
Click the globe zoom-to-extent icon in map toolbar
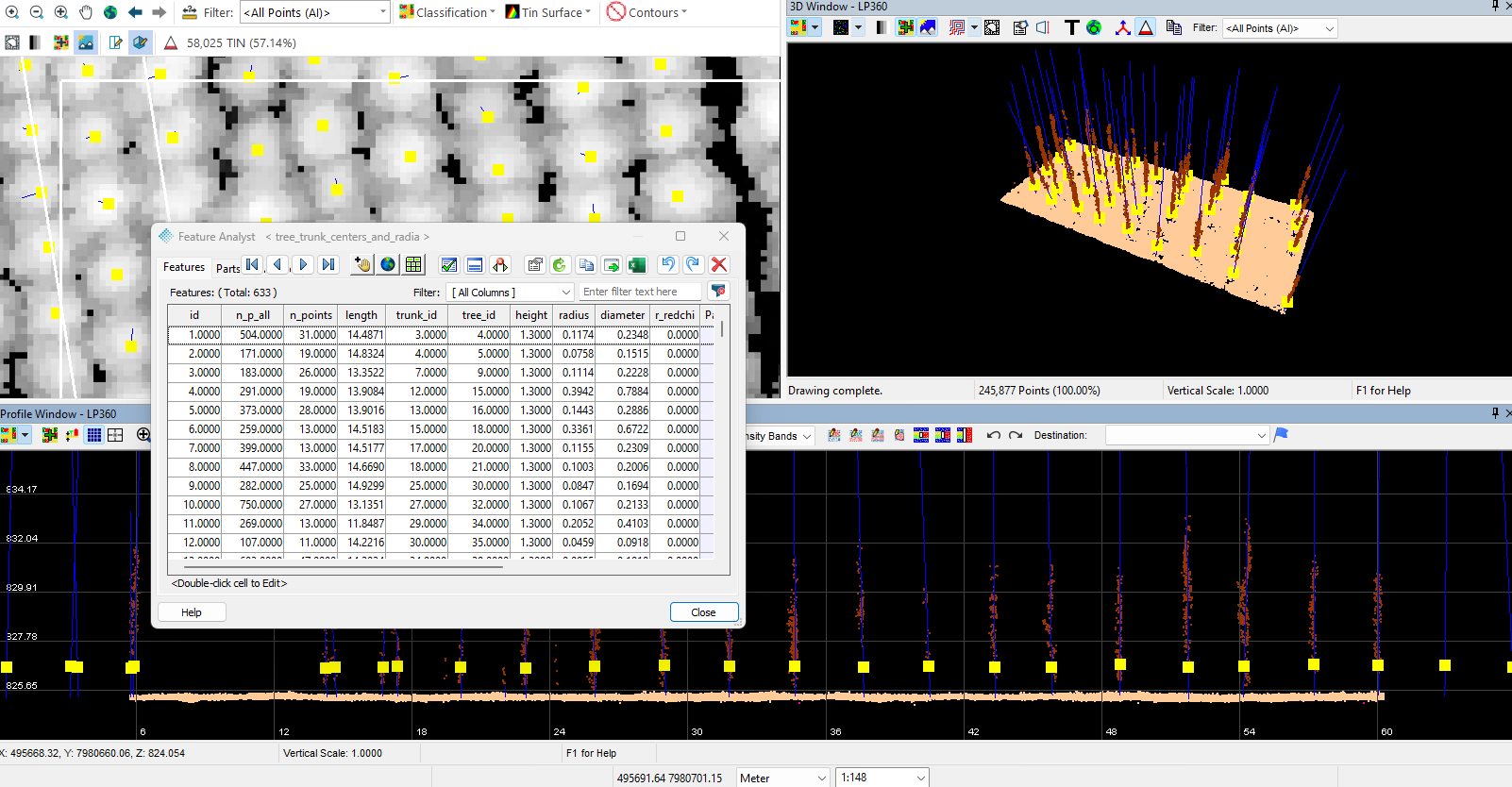[x=110, y=12]
